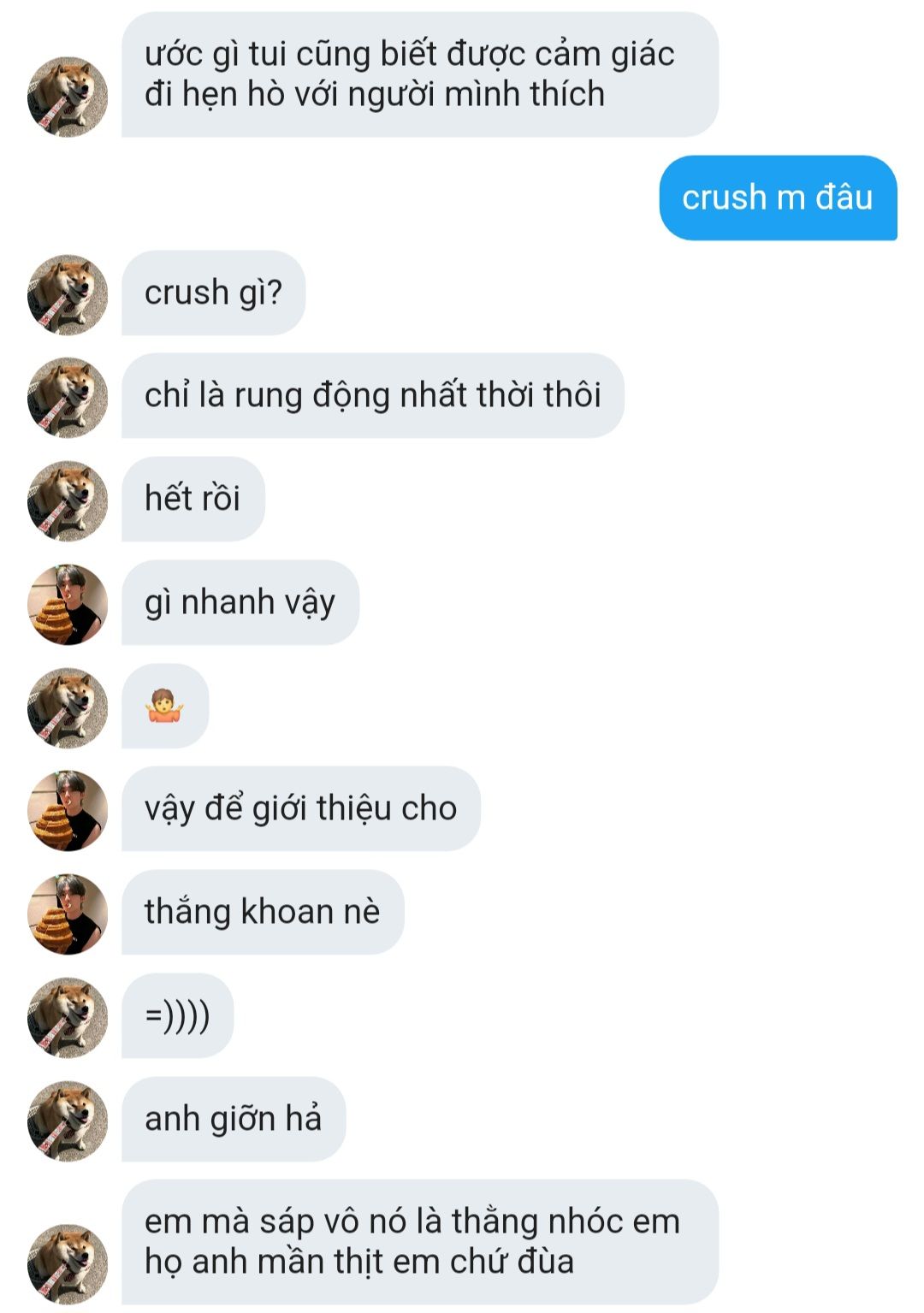Tap the first message starting "ước gì tui"
Viewport: 924px width, 1313px height.
(x=419, y=74)
